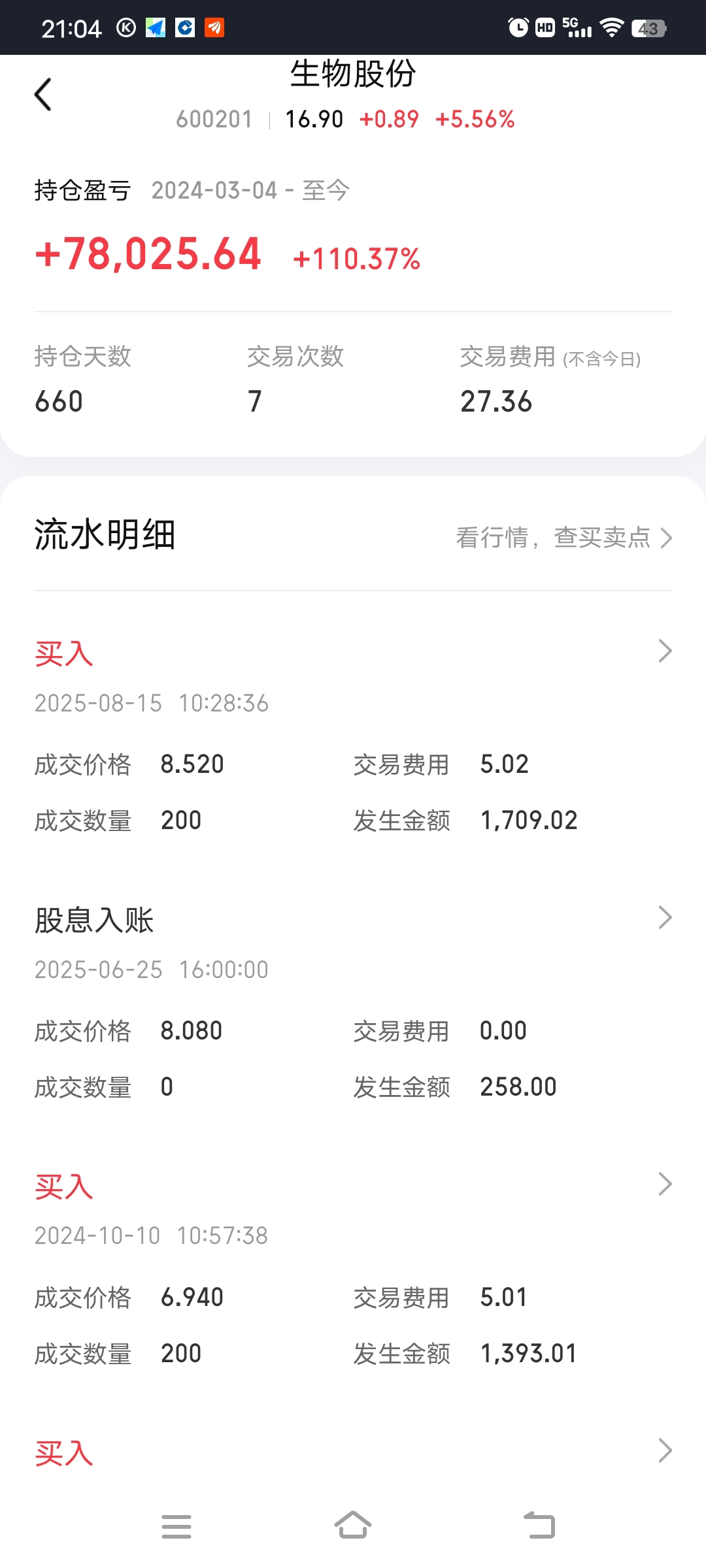Select the 持仓盈亏 date range text
Image resolution: width=706 pixels, height=1568 pixels.
(x=250, y=190)
